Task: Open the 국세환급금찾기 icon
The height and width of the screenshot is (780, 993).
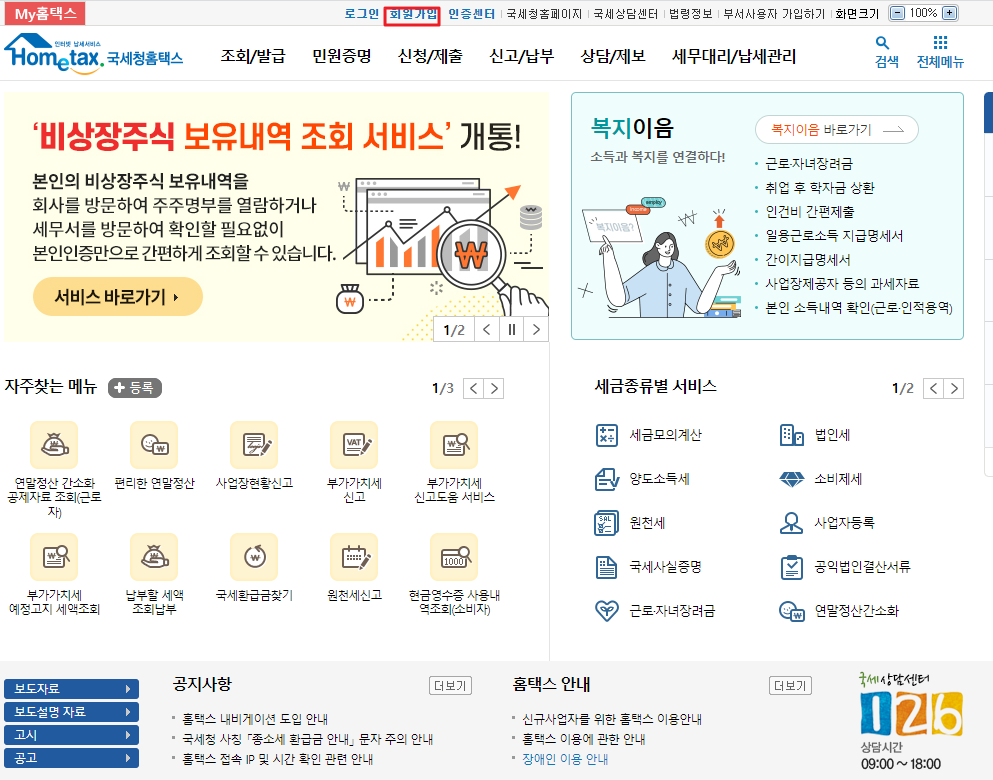Action: (254, 557)
